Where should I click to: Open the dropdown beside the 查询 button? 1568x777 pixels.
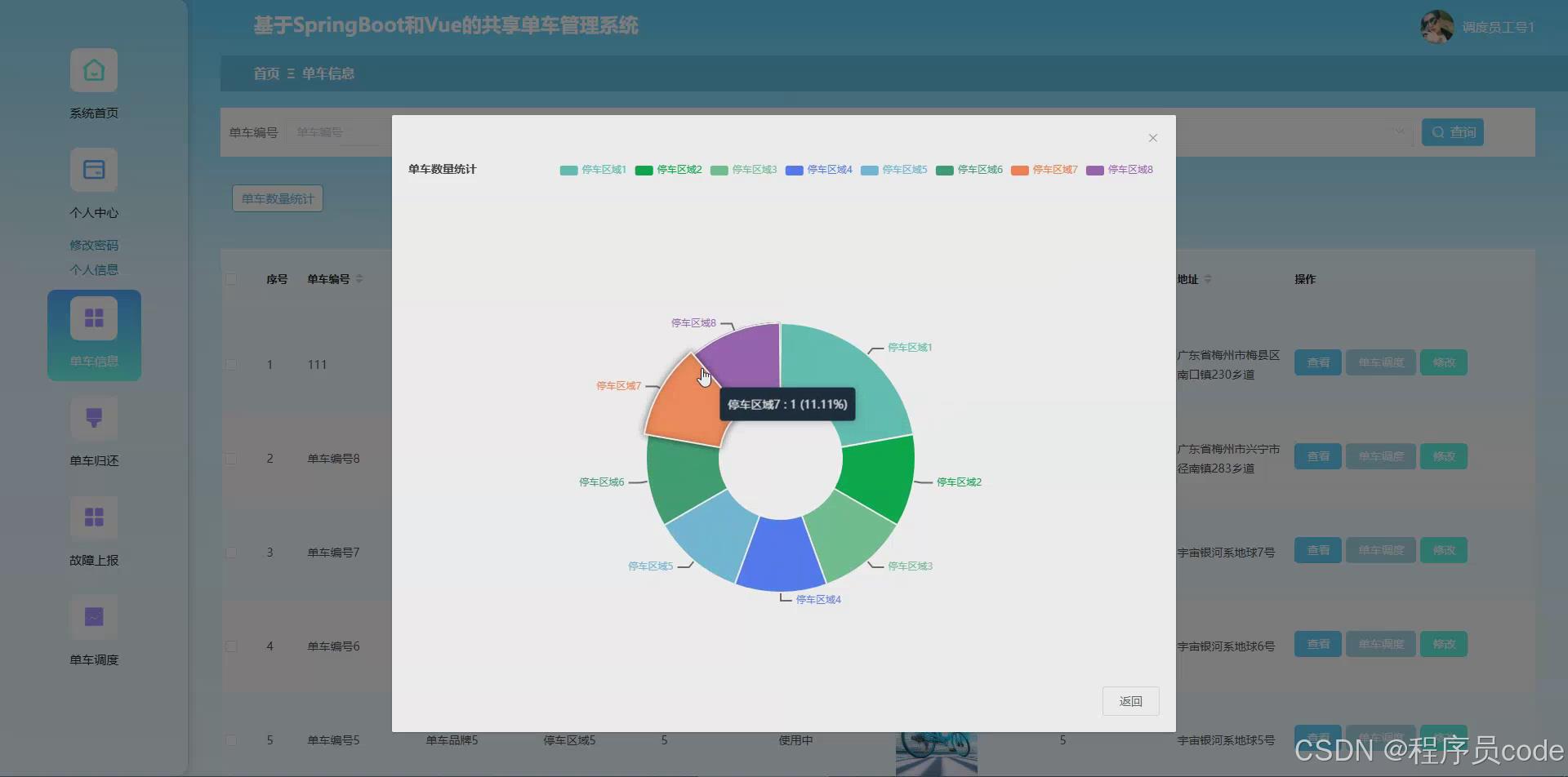click(1398, 131)
